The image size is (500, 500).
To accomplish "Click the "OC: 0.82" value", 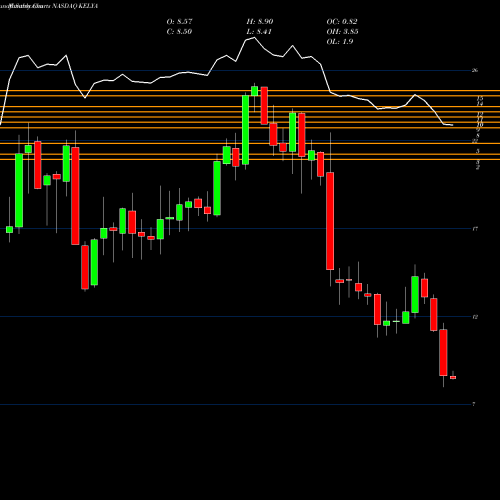I will coord(342,22).
